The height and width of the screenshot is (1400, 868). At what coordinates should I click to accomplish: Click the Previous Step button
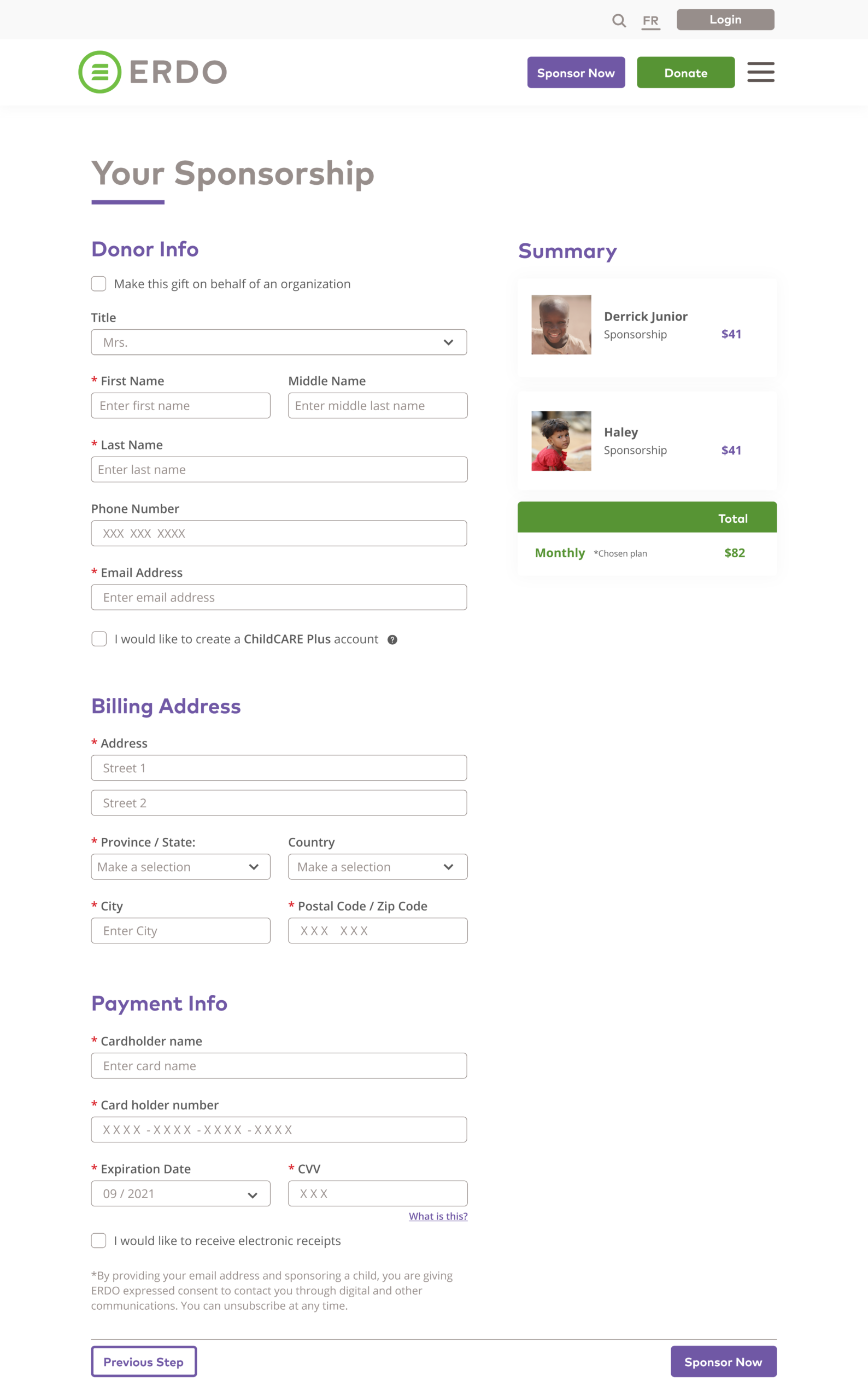click(x=144, y=1362)
